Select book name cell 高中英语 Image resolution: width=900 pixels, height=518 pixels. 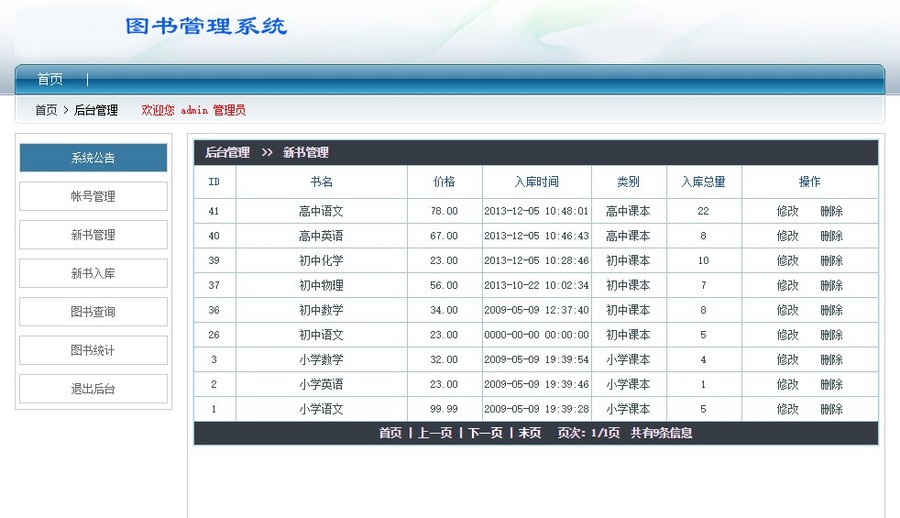tap(321, 236)
